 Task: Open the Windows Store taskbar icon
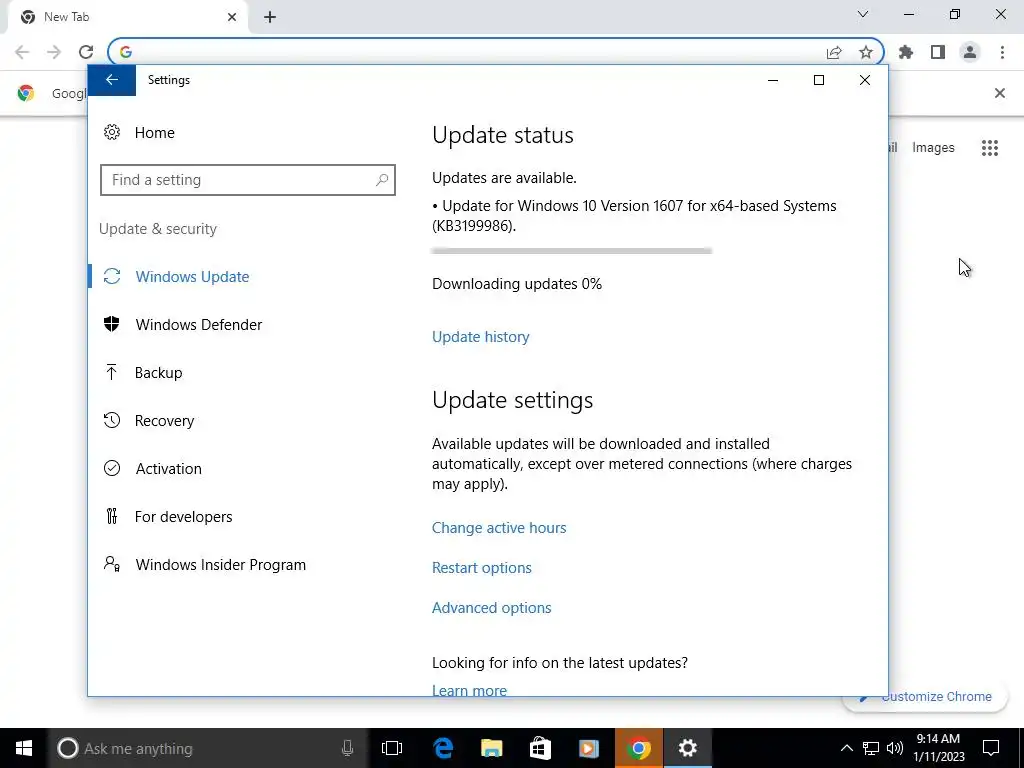point(540,748)
